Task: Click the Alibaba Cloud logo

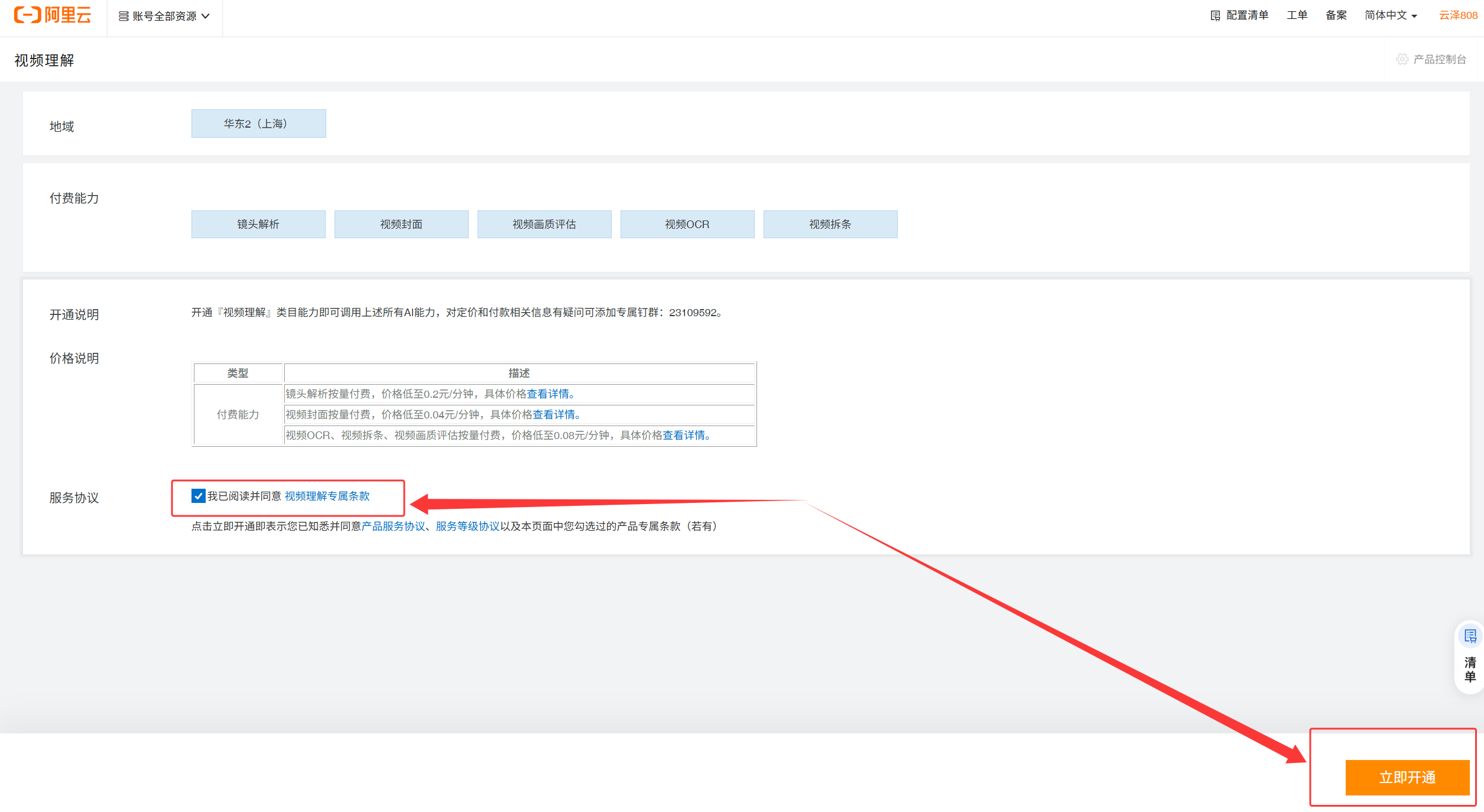Action: click(x=53, y=15)
